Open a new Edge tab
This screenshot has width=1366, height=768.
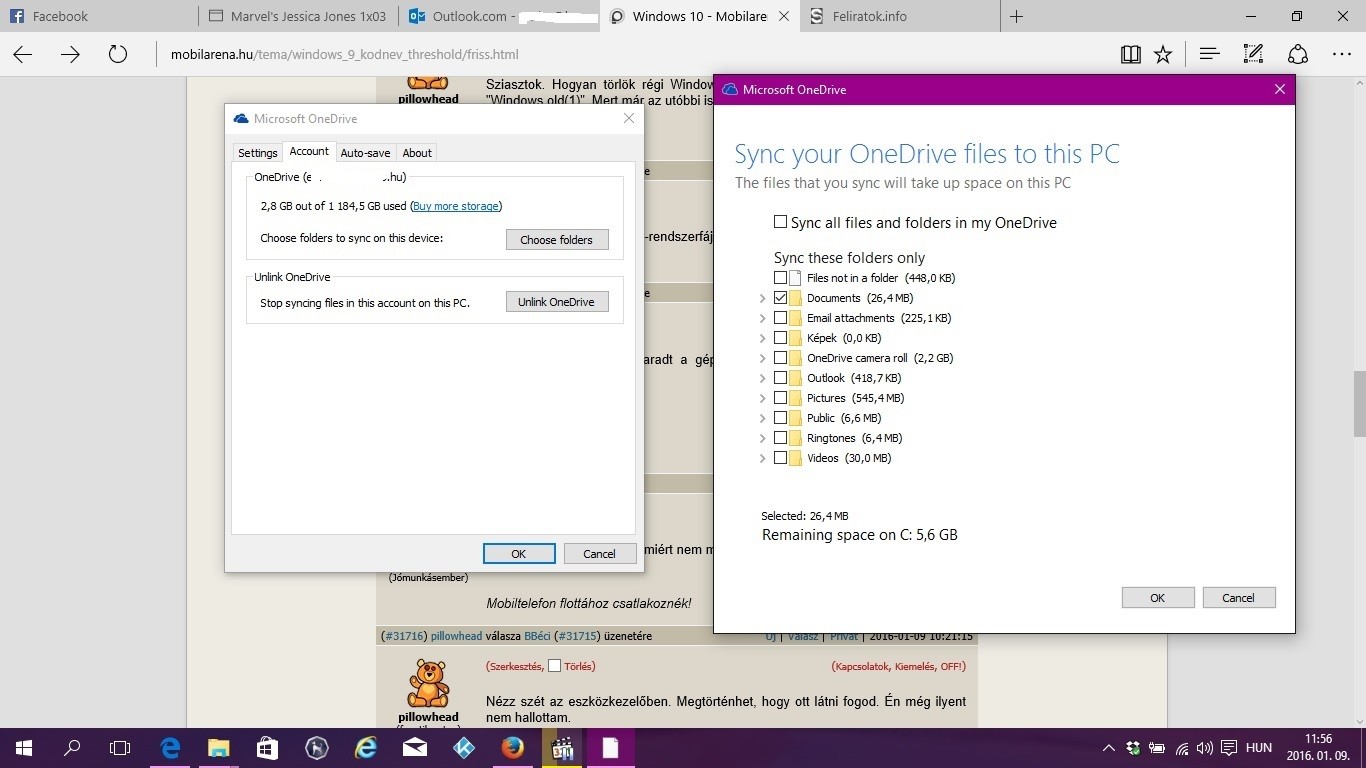(x=1017, y=16)
